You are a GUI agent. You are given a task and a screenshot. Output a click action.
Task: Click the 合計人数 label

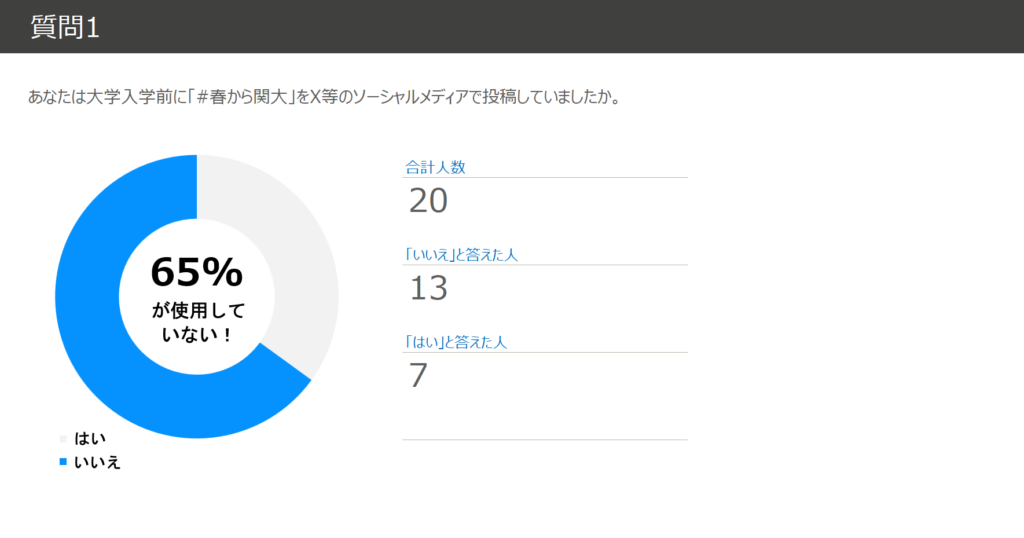point(435,167)
